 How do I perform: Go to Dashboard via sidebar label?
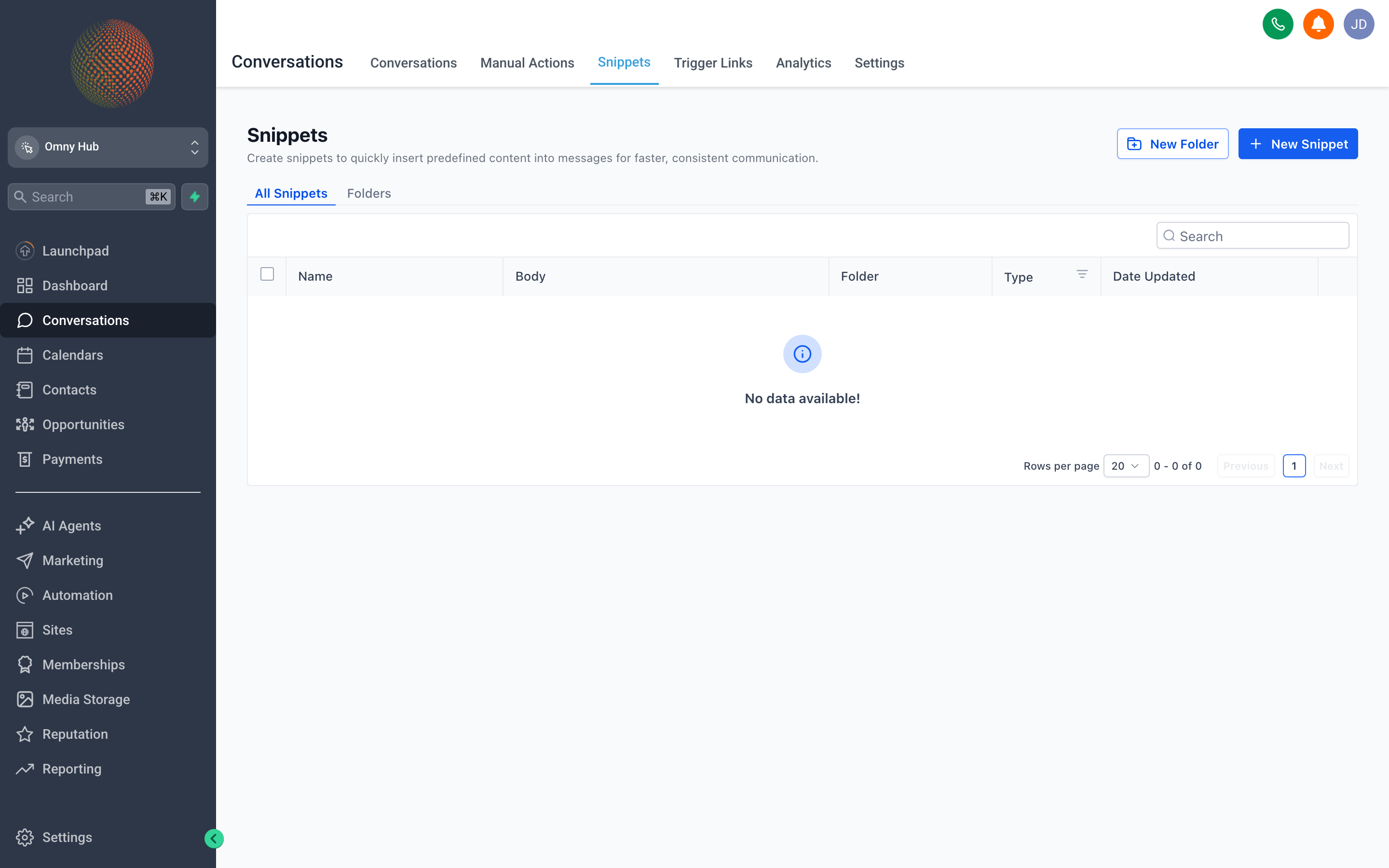75,285
